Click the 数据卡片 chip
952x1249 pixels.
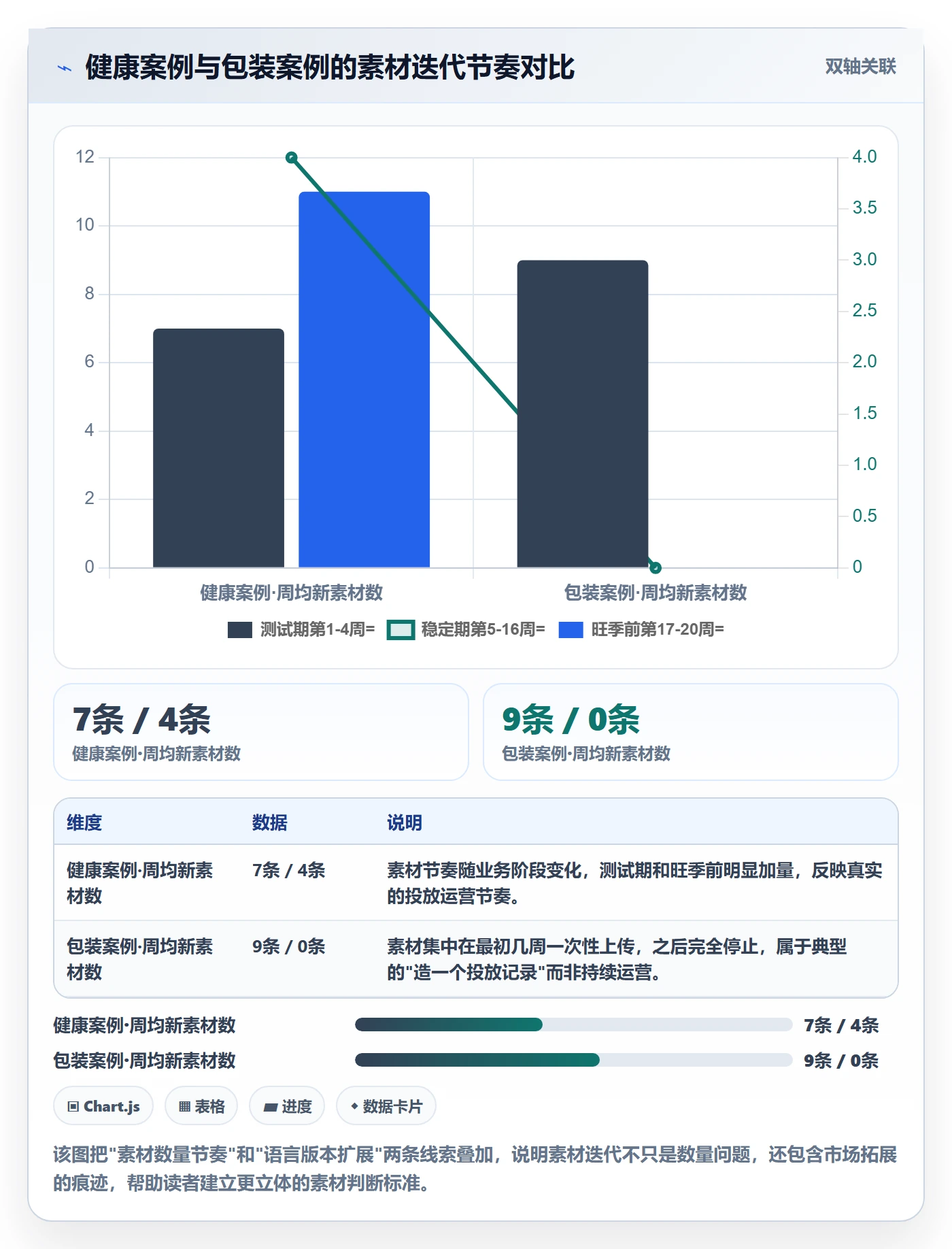(386, 1106)
